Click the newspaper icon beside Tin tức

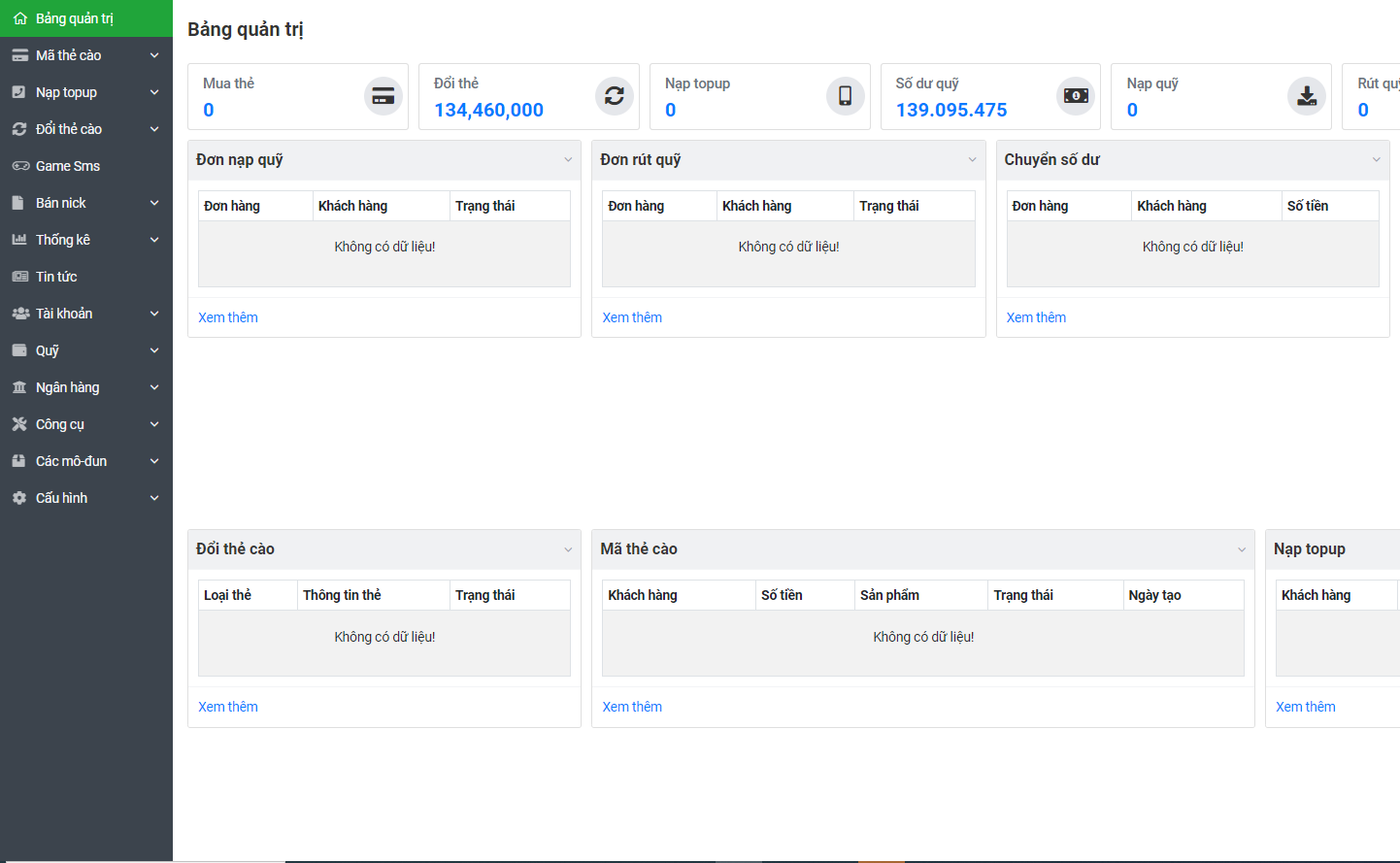[x=19, y=277]
